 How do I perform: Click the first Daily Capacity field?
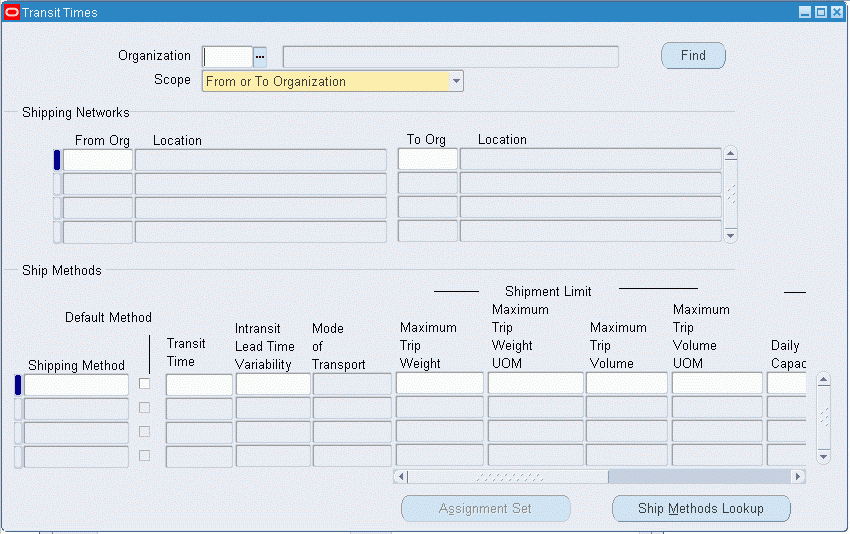tap(787, 383)
